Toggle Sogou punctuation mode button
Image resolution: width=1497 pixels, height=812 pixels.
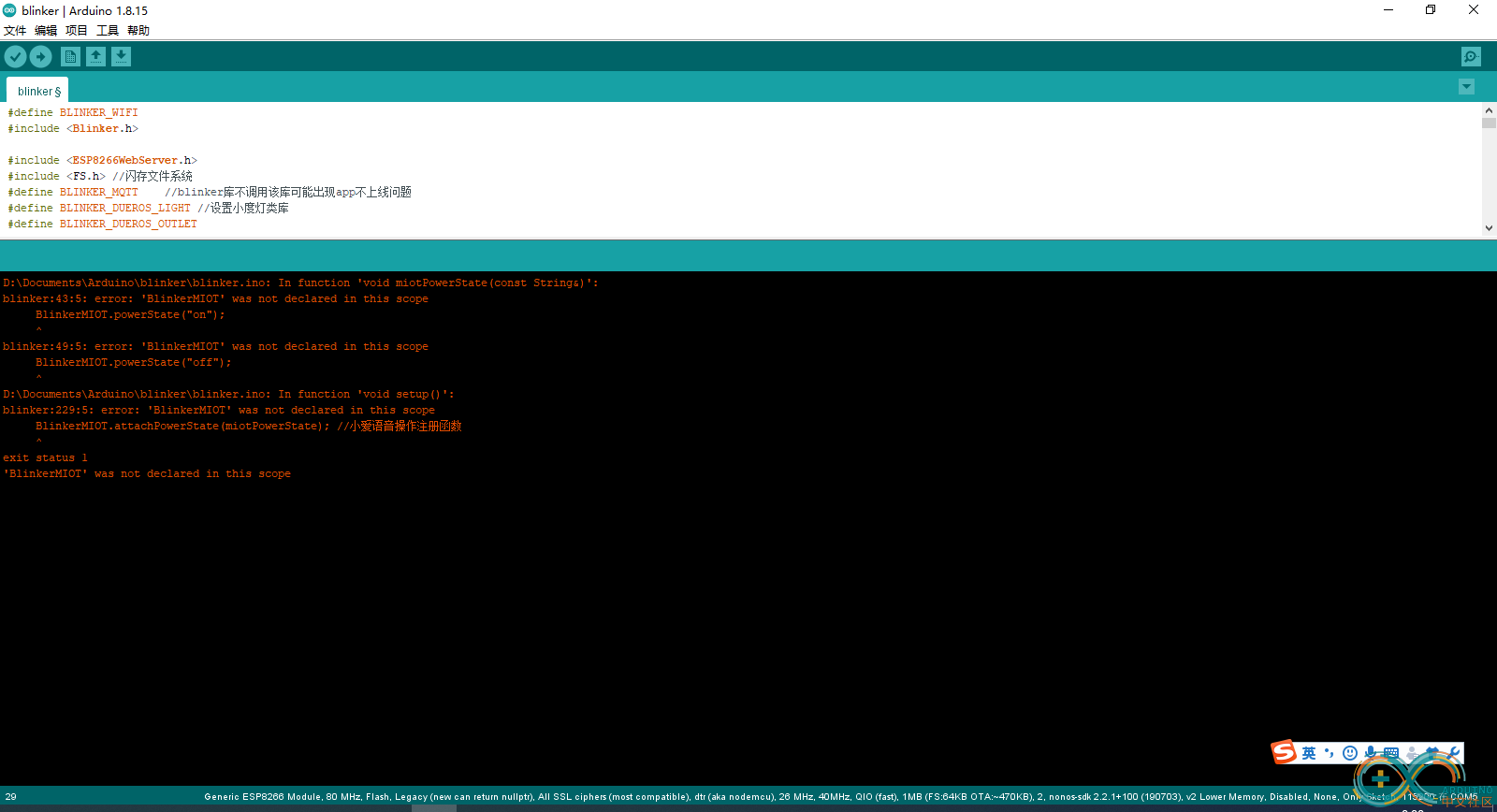[1329, 753]
